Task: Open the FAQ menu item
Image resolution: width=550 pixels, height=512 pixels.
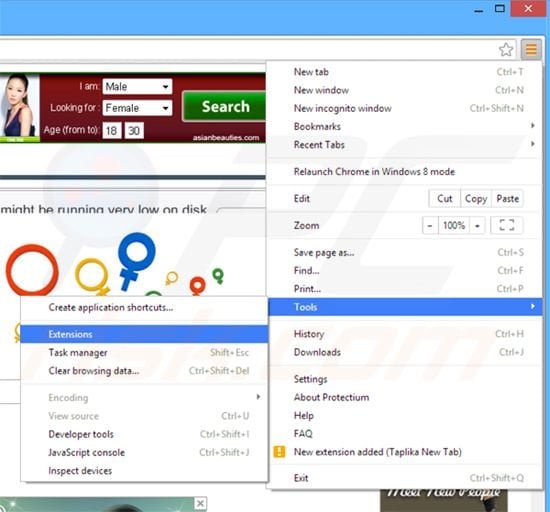Action: 404,434
